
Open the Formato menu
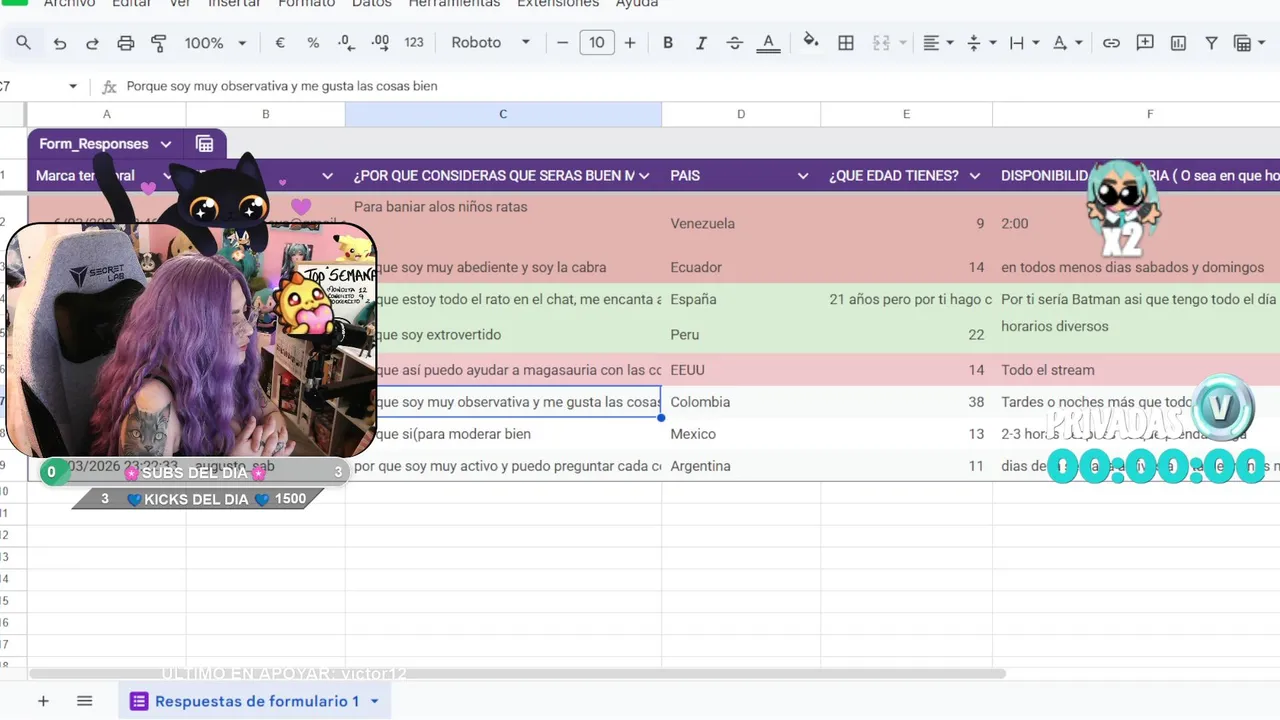[306, 4]
